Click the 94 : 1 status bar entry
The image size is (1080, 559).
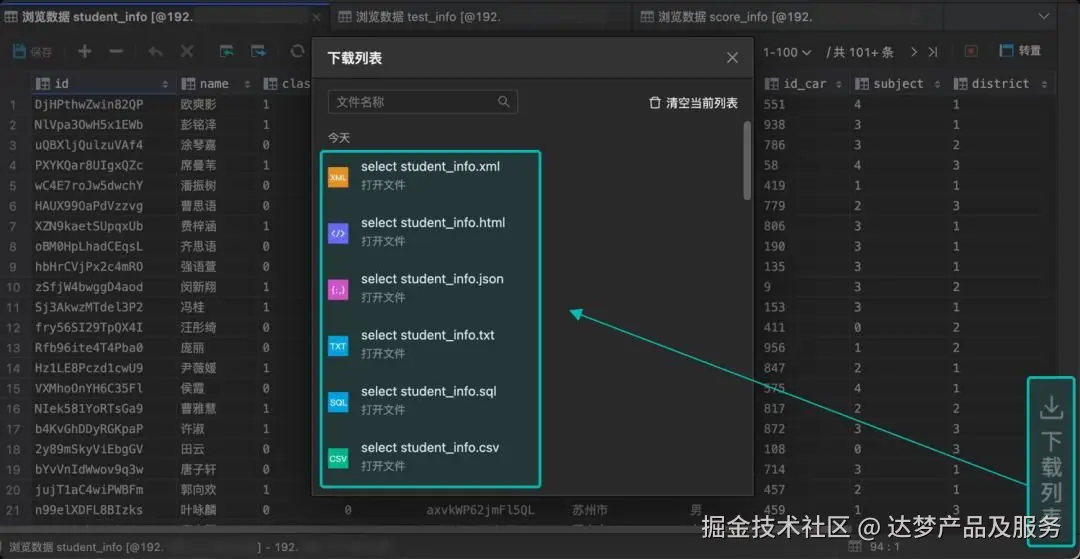click(882, 546)
